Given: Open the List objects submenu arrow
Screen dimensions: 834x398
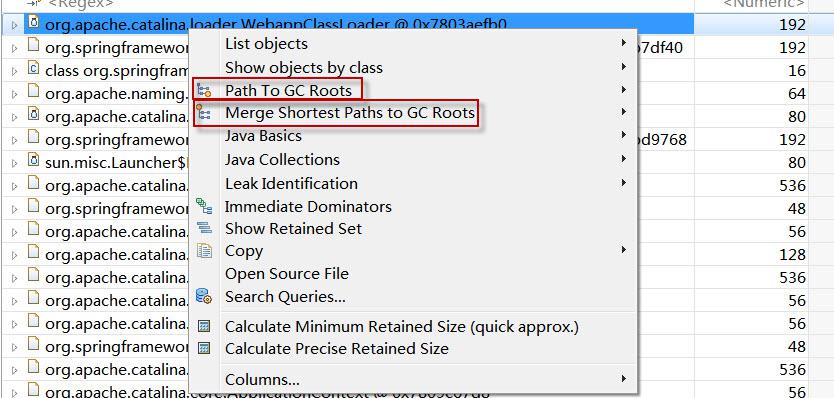Looking at the screenshot, I should (x=623, y=43).
